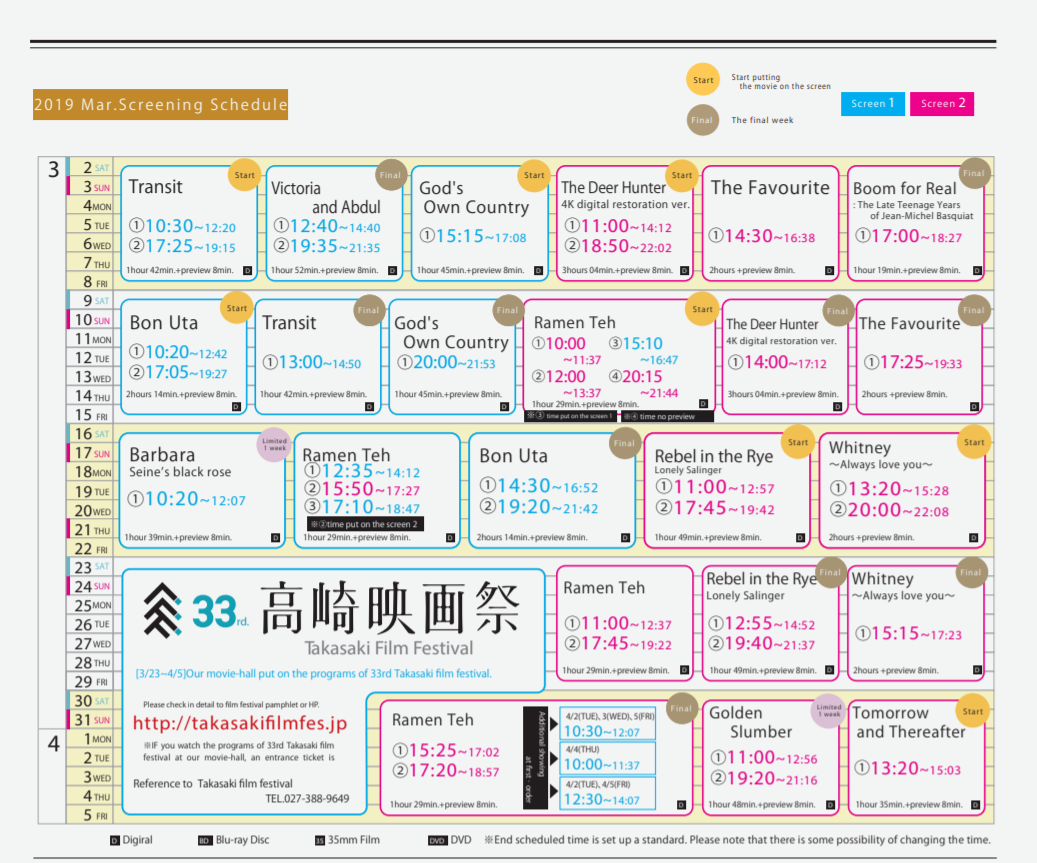This screenshot has width=1037, height=863.
Task: Click the 16 SAT date row
Action: (90, 434)
